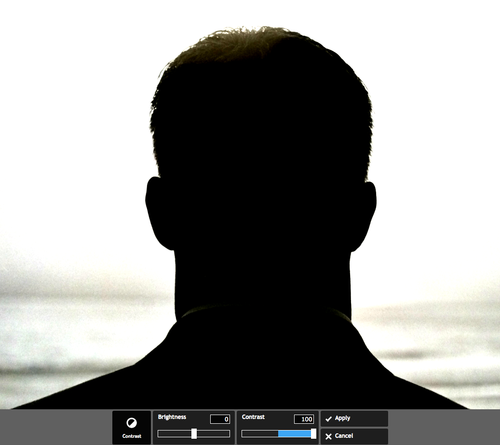Click the blue filled portion of Contrast slider
500x445 pixels.
tap(294, 434)
